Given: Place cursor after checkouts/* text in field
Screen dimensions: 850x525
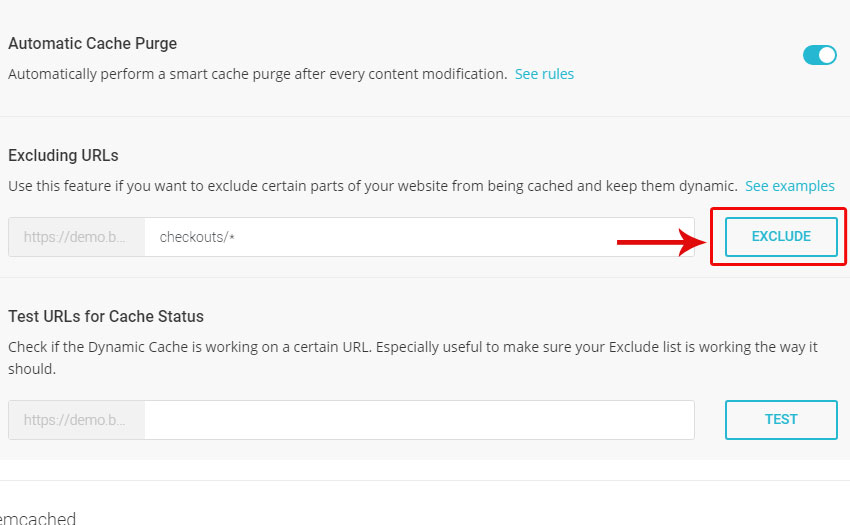Looking at the screenshot, I should pyautogui.click(x=236, y=237).
